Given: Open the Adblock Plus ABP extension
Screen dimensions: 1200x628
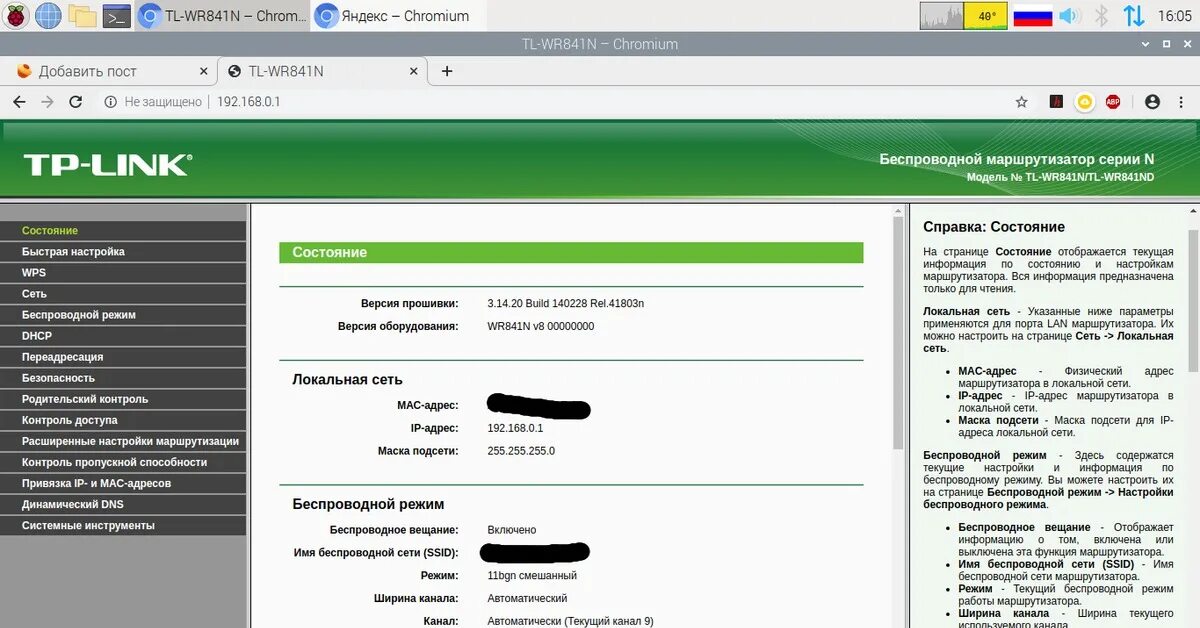Looking at the screenshot, I should coord(1113,102).
